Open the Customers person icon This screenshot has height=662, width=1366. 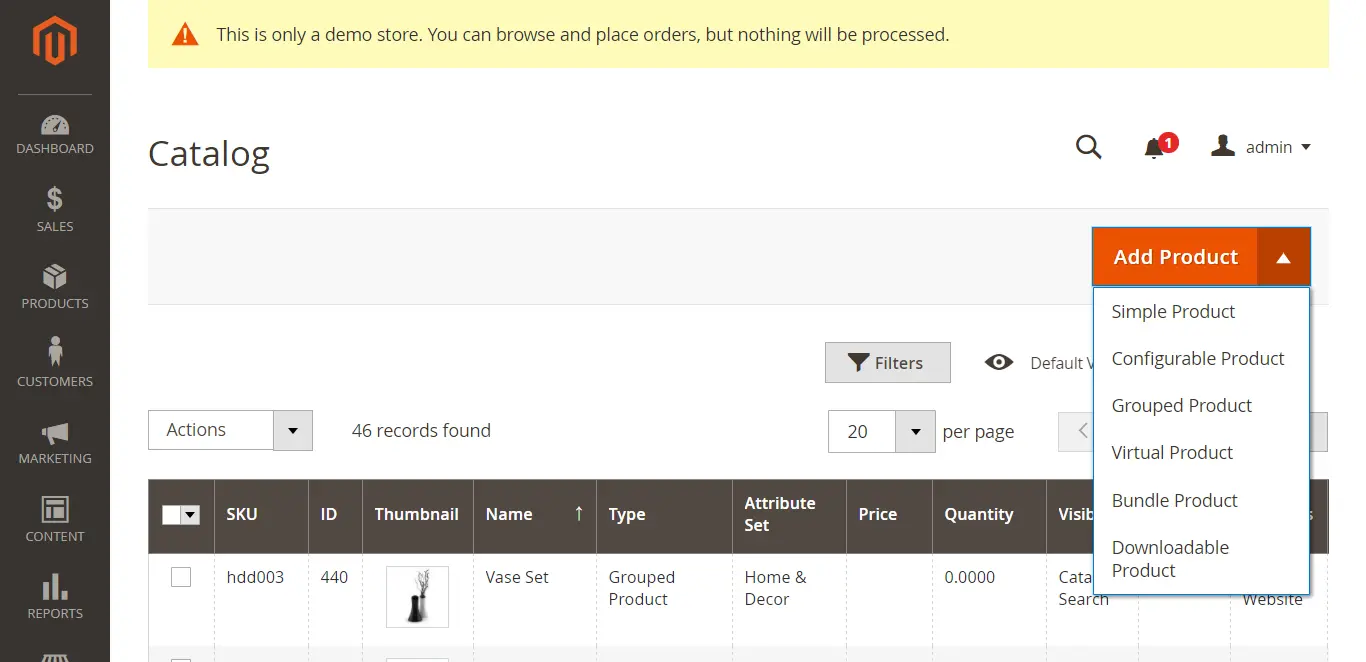55,353
